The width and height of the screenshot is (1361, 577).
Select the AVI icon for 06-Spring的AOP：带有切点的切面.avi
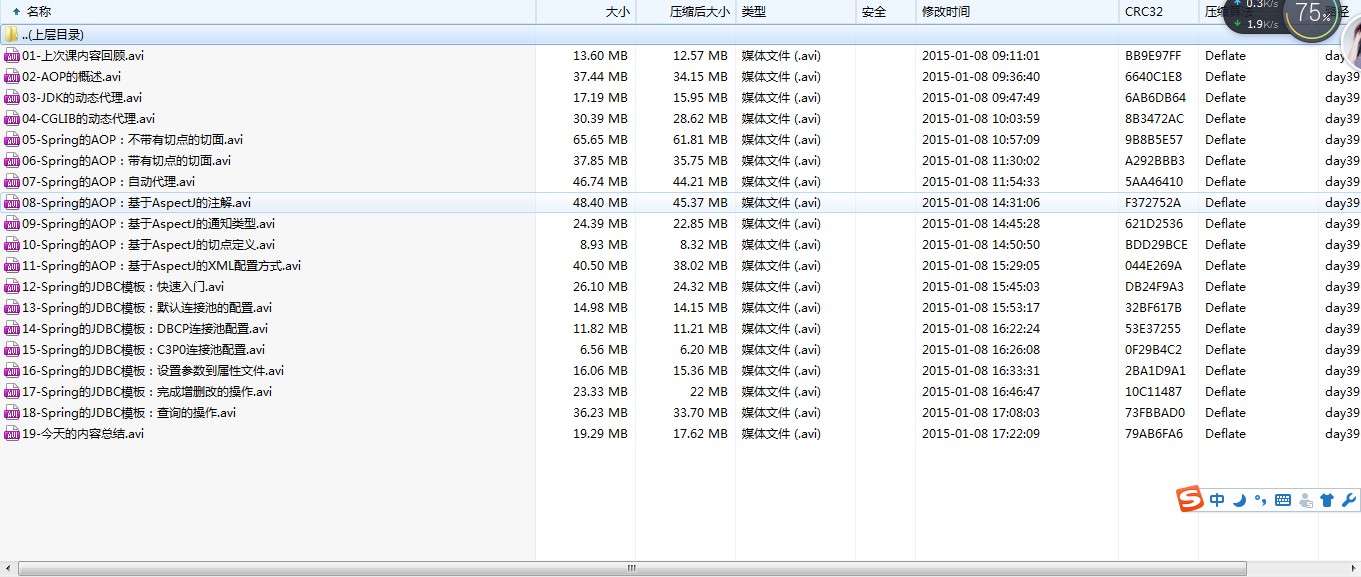(x=12, y=161)
